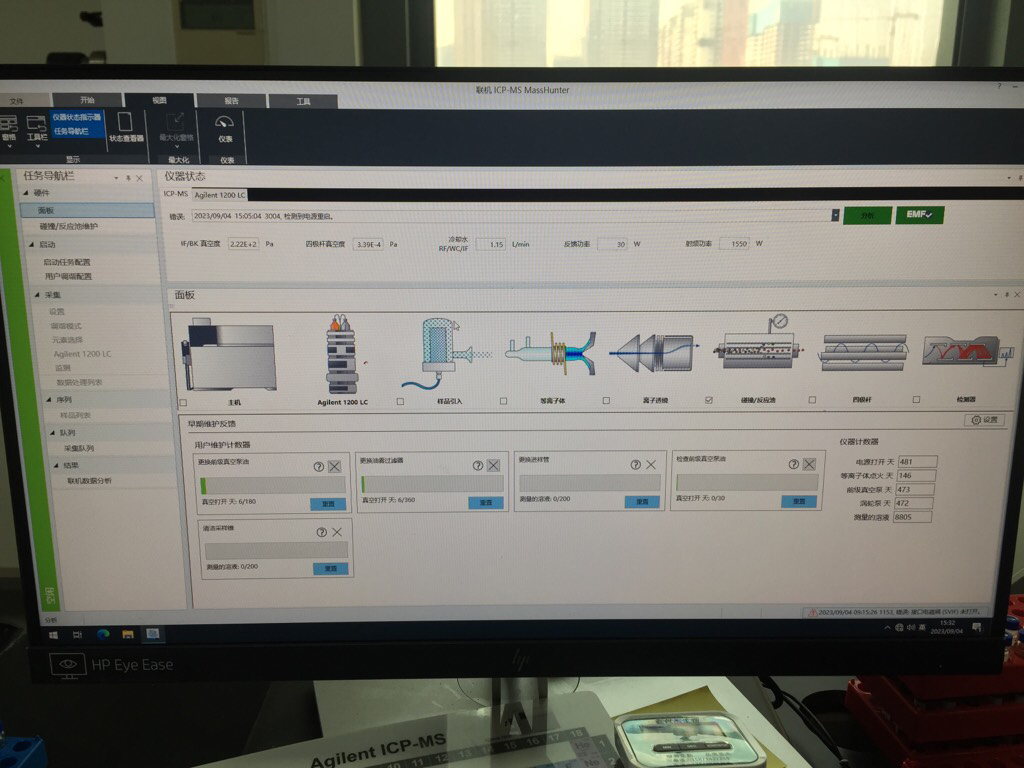This screenshot has height=768, width=1024.
Task: Click the Agilent 1200 LC instrument image
Action: (x=342, y=354)
